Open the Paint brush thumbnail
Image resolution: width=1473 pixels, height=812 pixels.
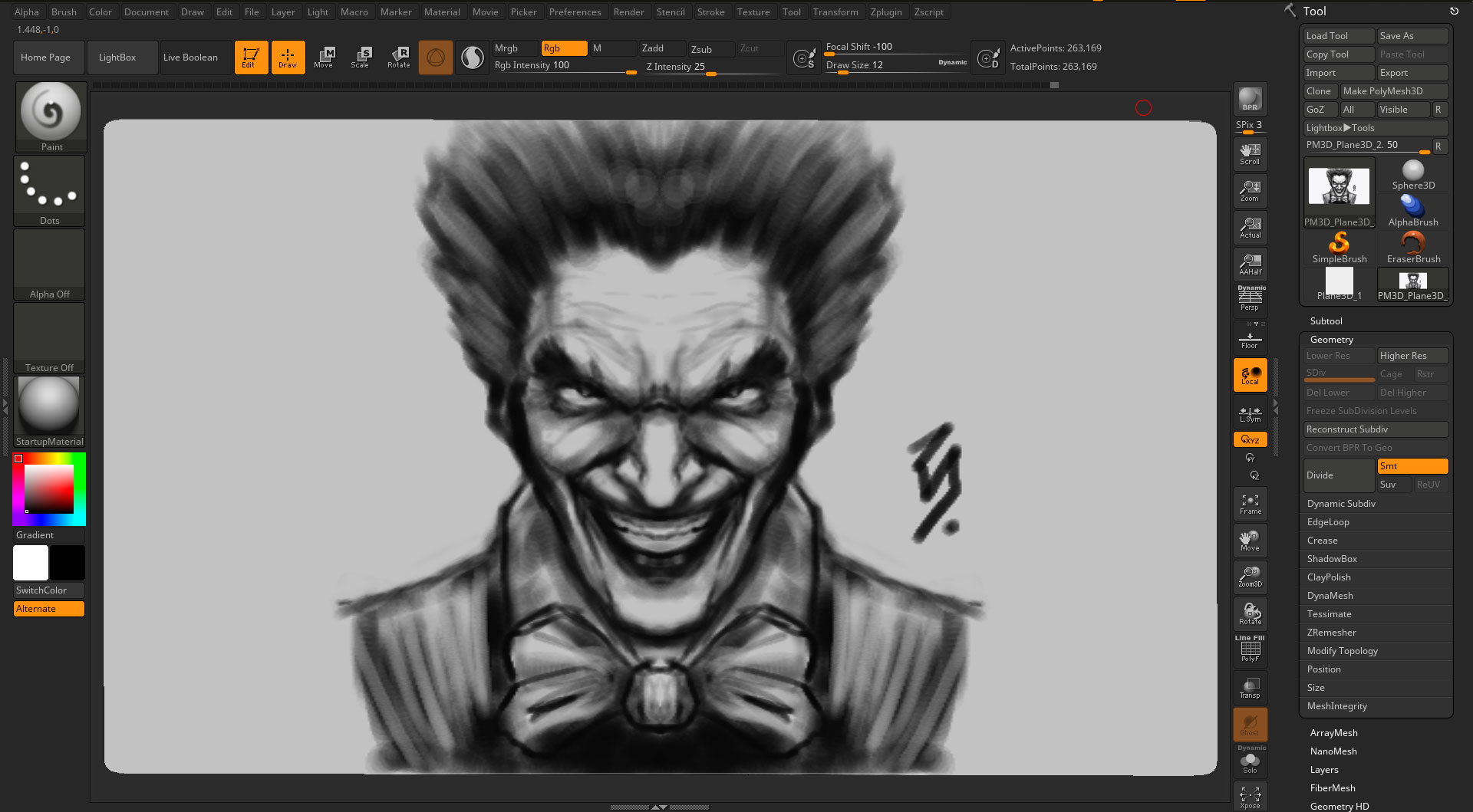[x=51, y=117]
